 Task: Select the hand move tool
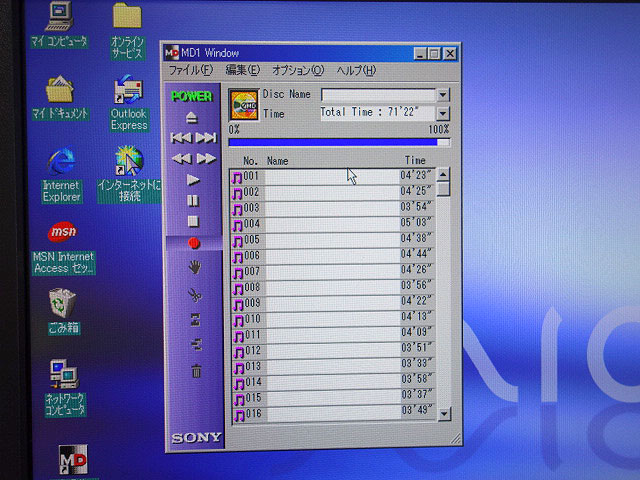pyautogui.click(x=195, y=267)
